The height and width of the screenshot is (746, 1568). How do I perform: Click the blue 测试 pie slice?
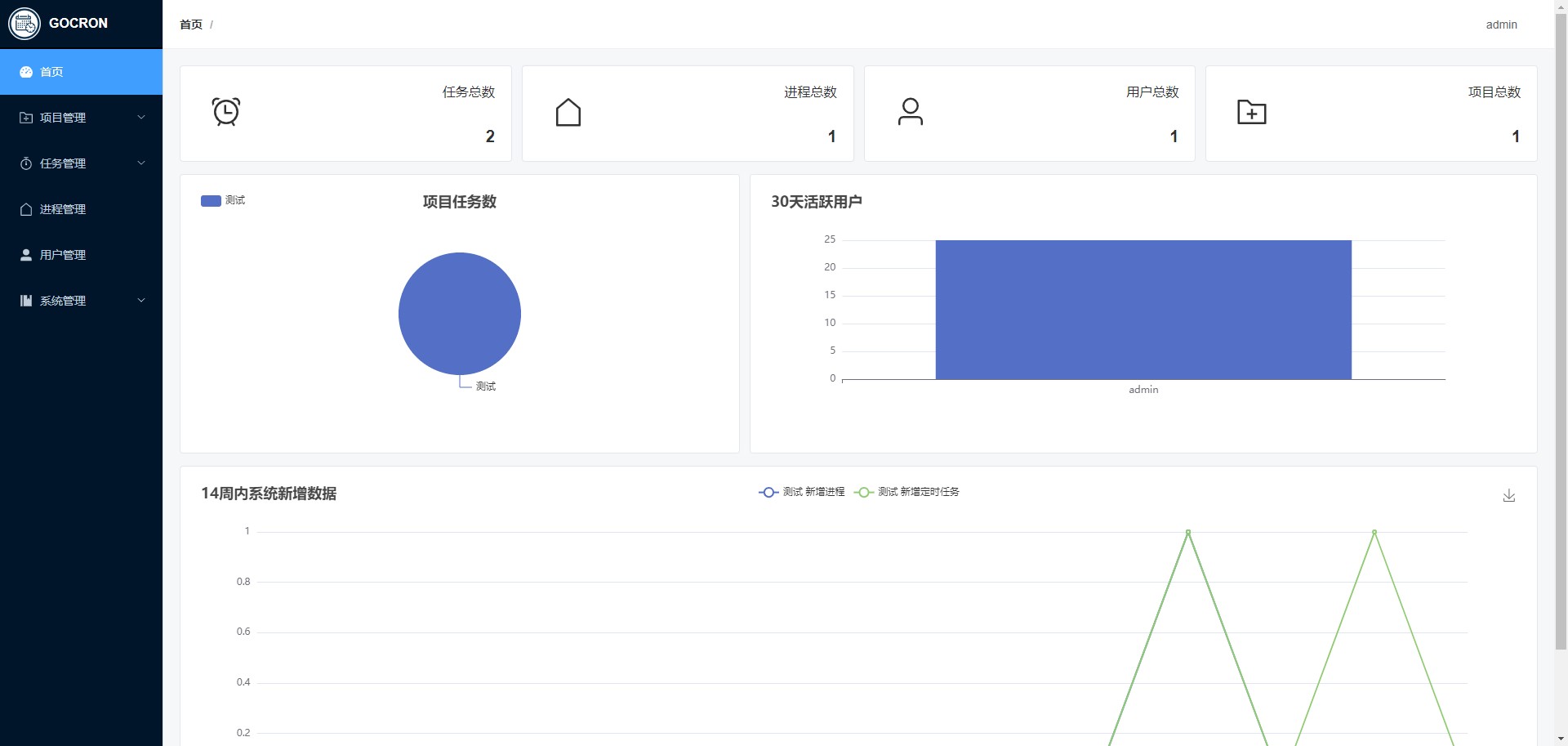pyautogui.click(x=460, y=314)
